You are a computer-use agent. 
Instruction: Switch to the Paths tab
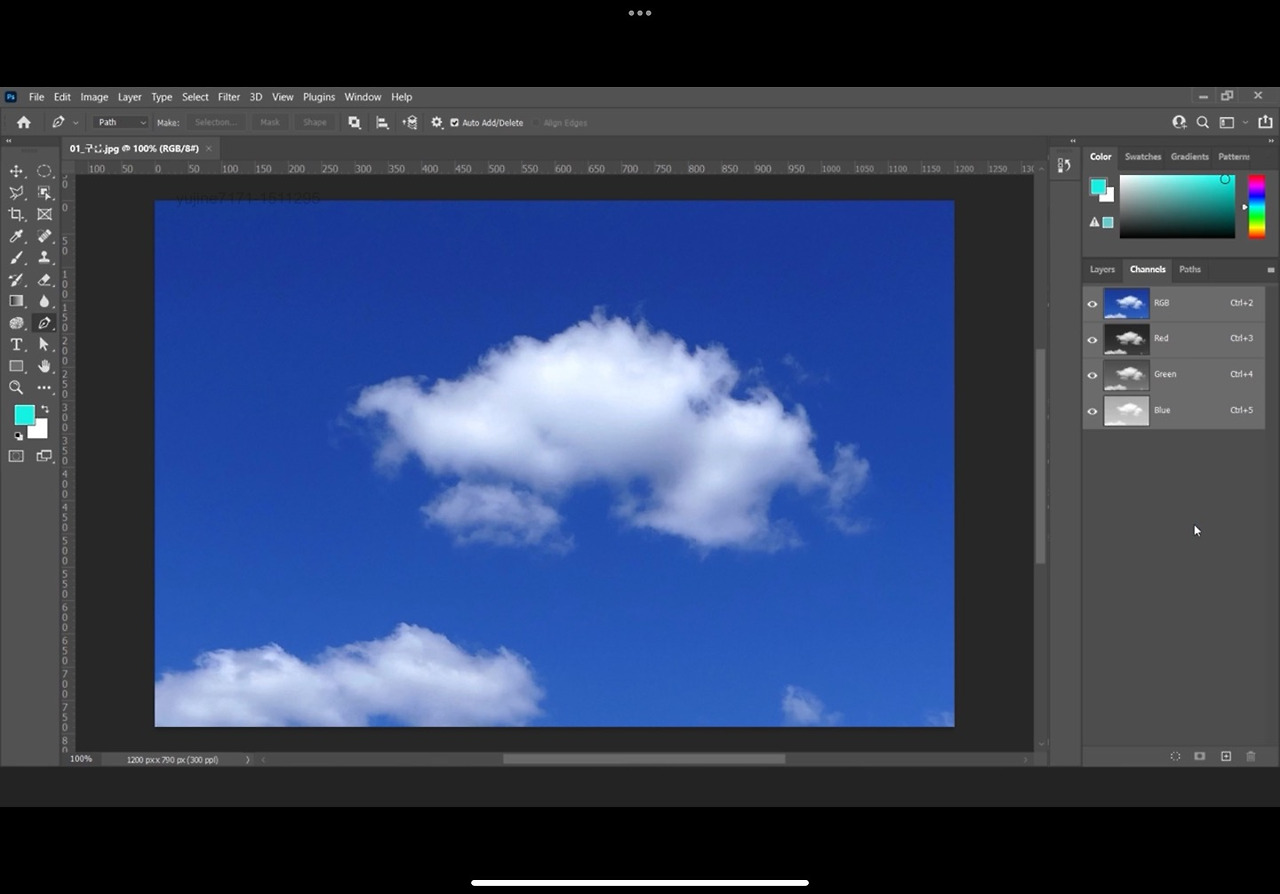point(1190,269)
